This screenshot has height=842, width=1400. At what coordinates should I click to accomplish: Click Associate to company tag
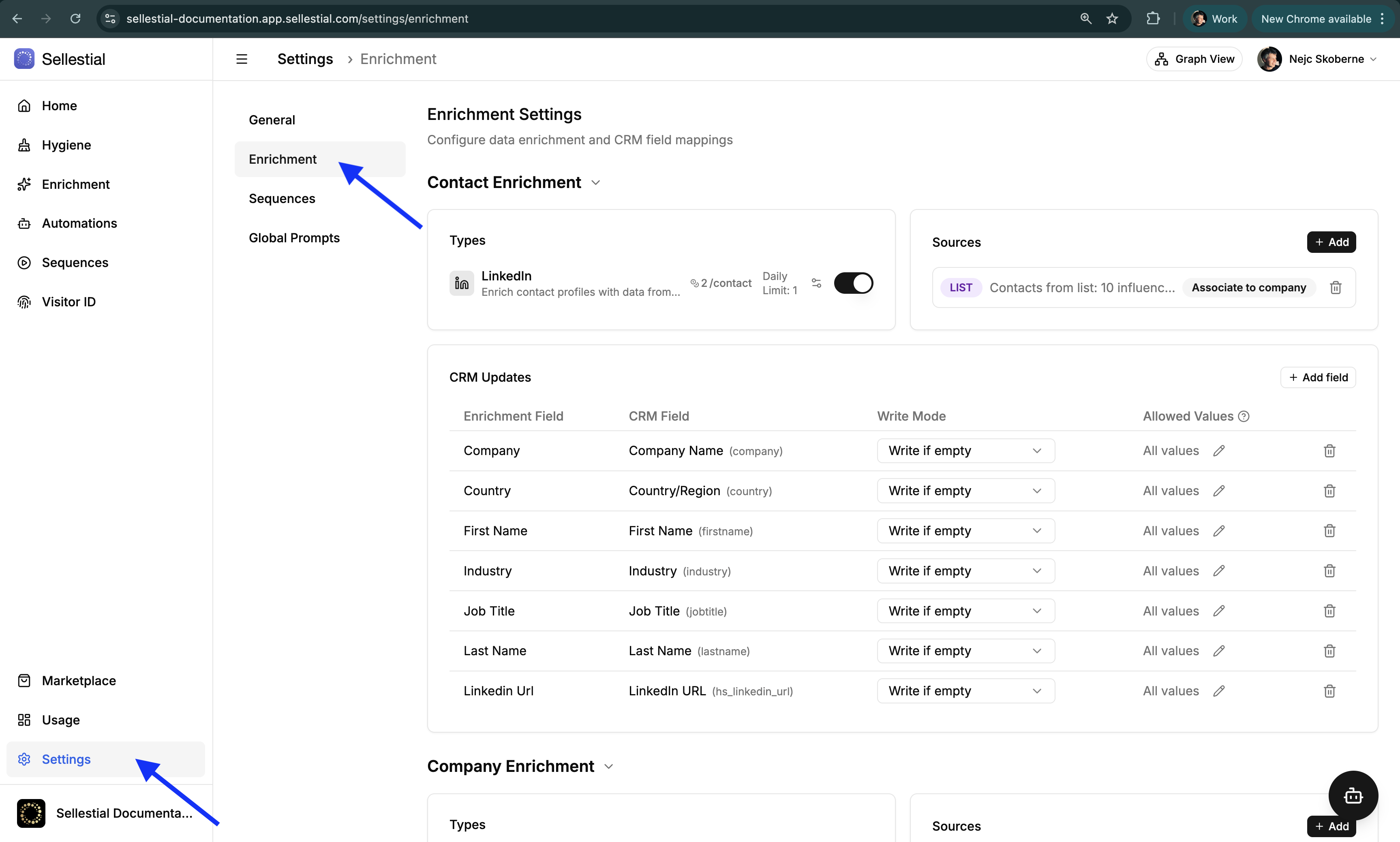coord(1248,288)
